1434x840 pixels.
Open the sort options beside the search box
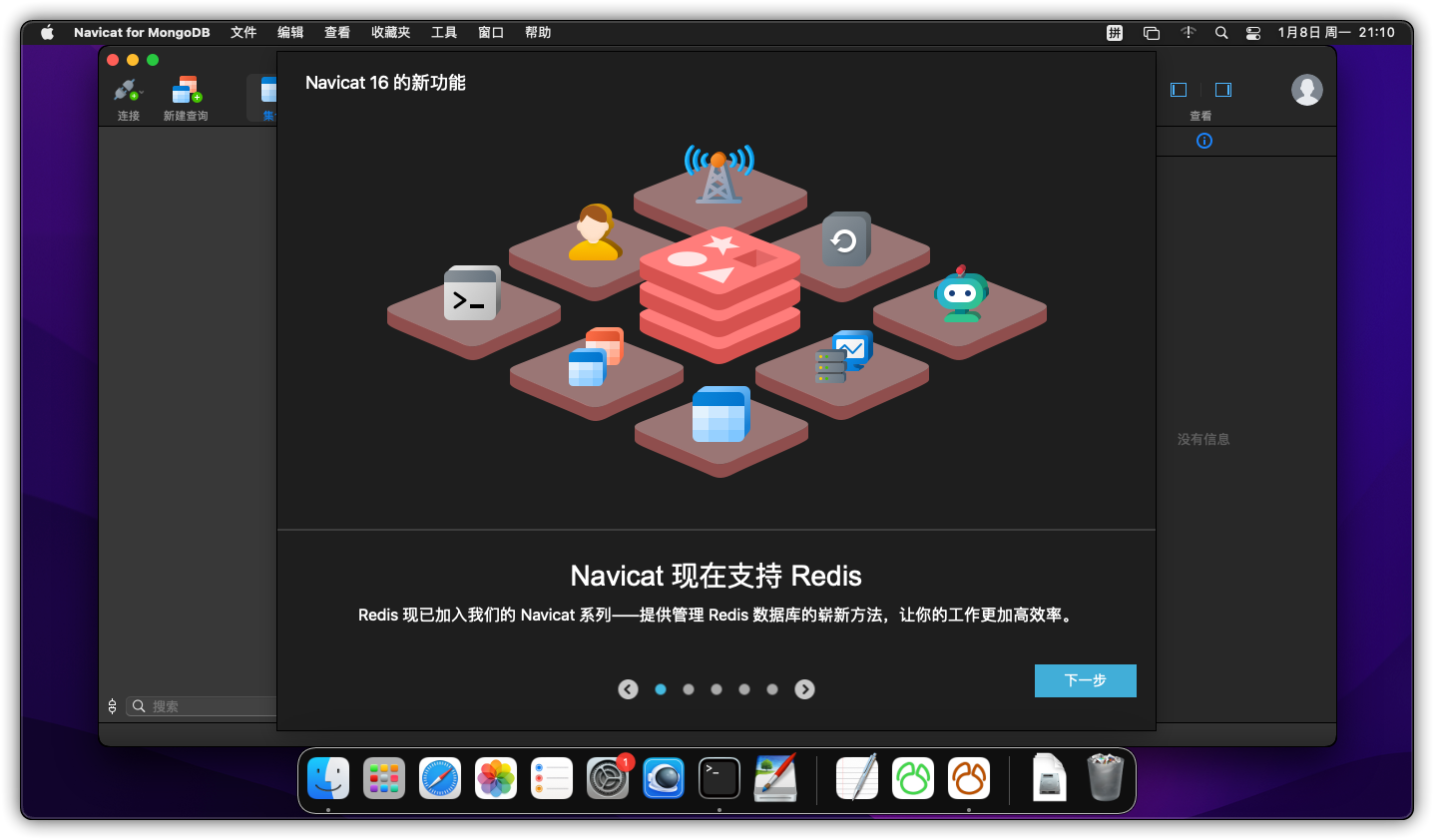tap(112, 705)
